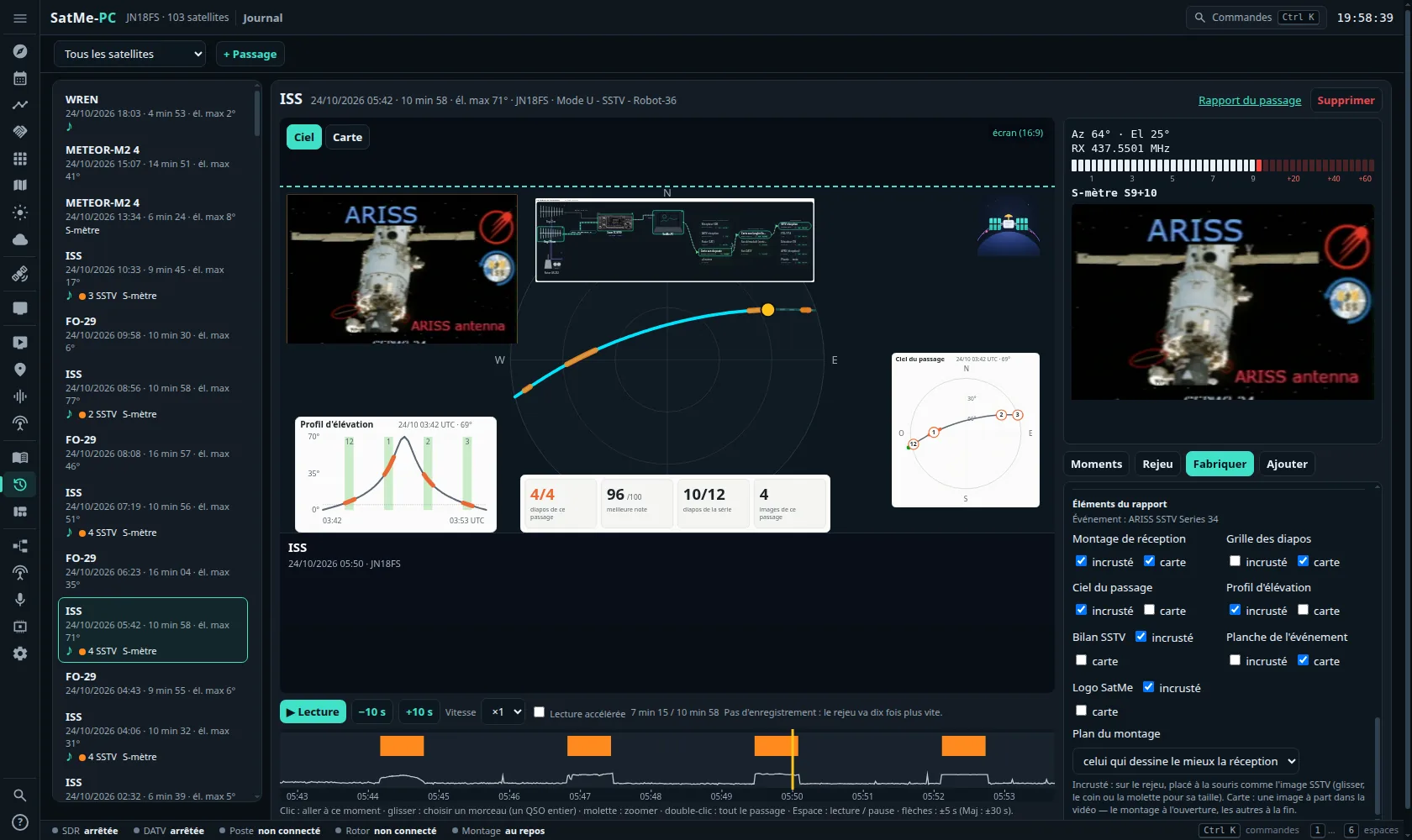
Task: Enable incrusté under Grille des diapos
Action: coord(1235,561)
